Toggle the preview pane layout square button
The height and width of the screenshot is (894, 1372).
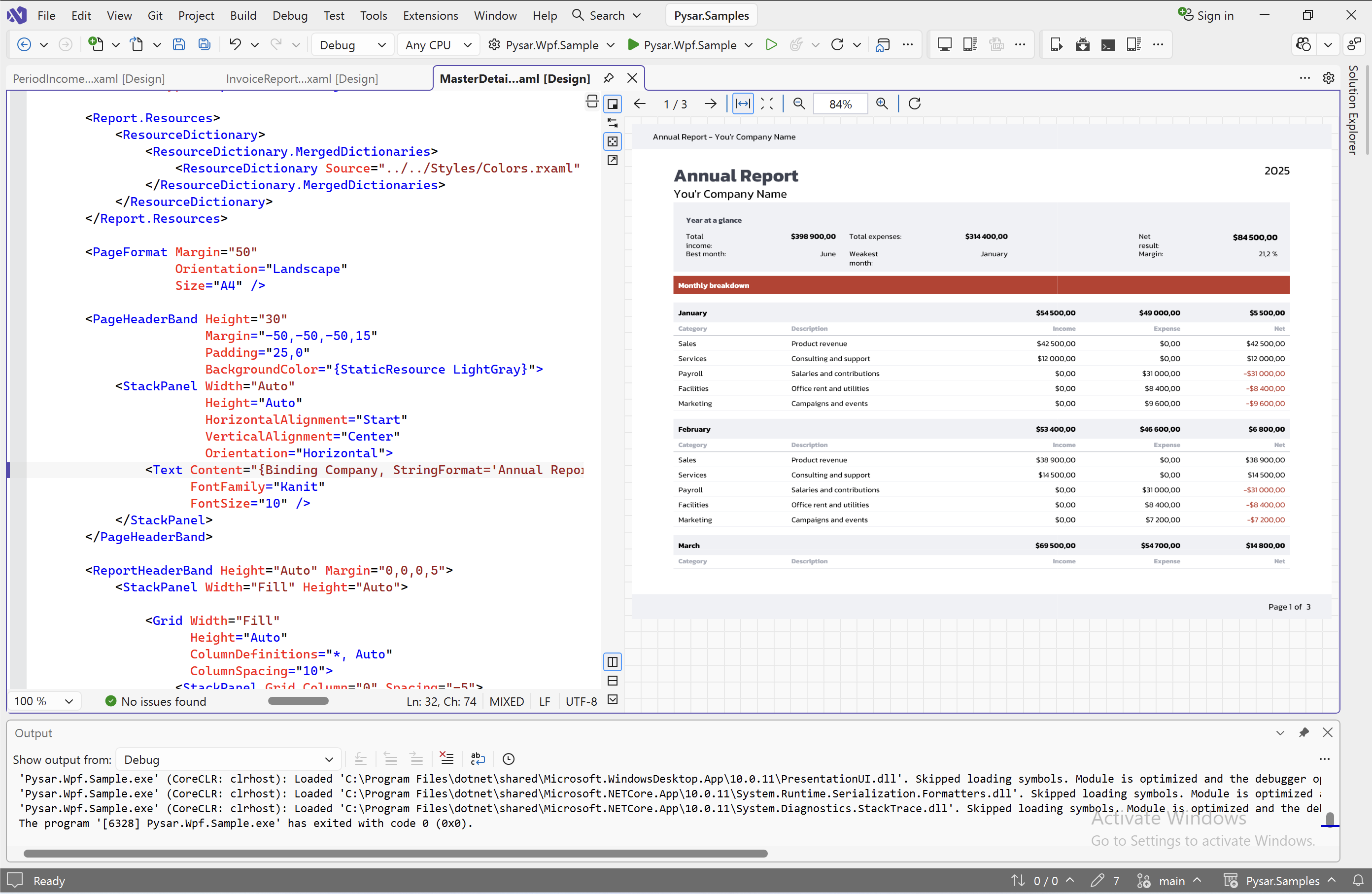(x=613, y=104)
